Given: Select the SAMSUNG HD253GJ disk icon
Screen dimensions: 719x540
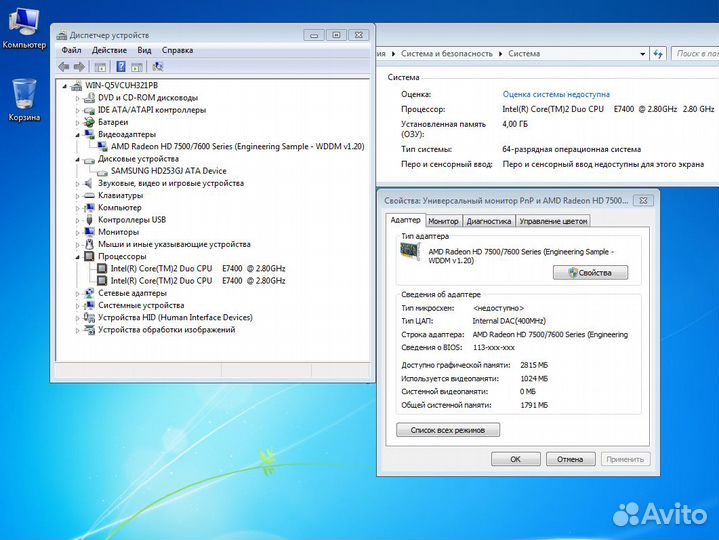Looking at the screenshot, I should click(102, 171).
